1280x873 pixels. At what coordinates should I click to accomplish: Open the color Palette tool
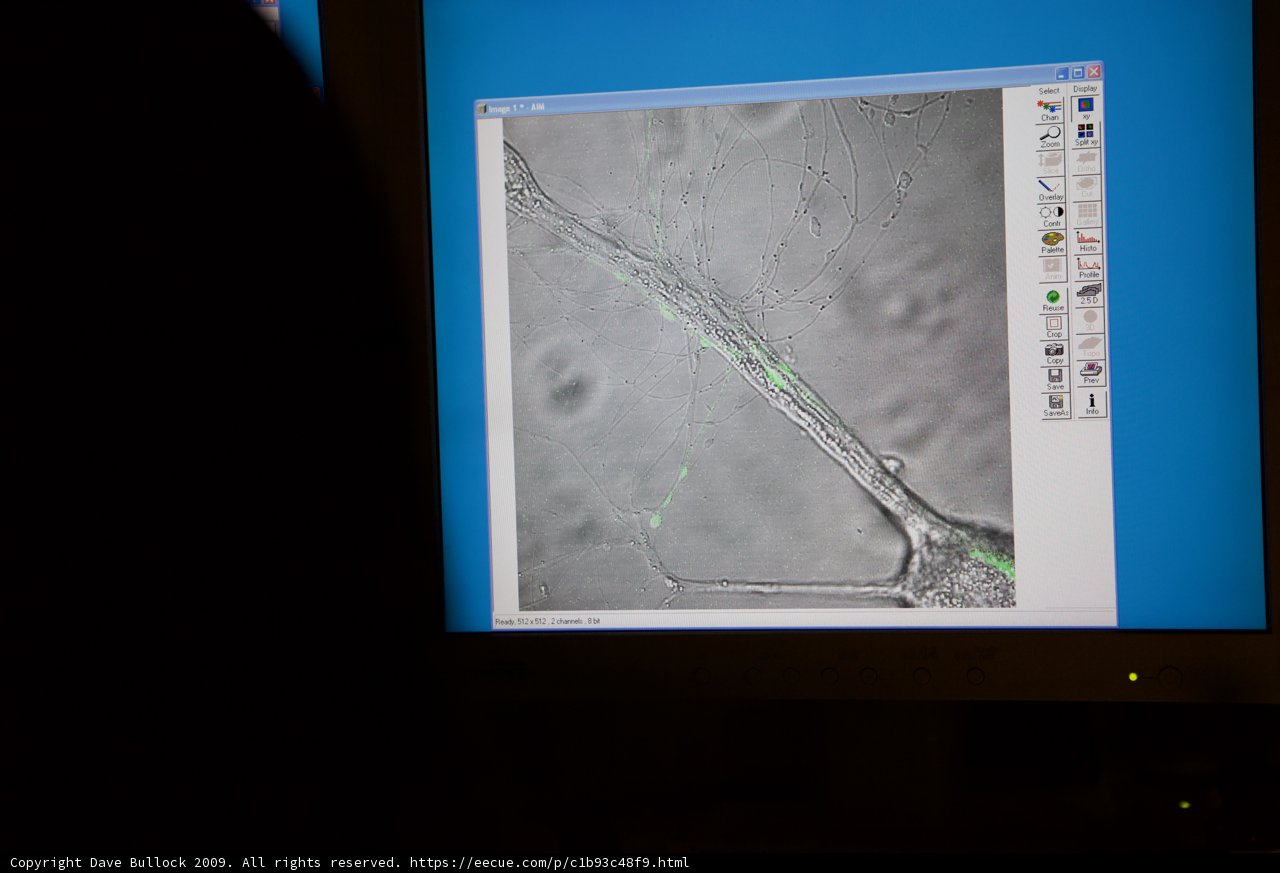pos(1053,242)
